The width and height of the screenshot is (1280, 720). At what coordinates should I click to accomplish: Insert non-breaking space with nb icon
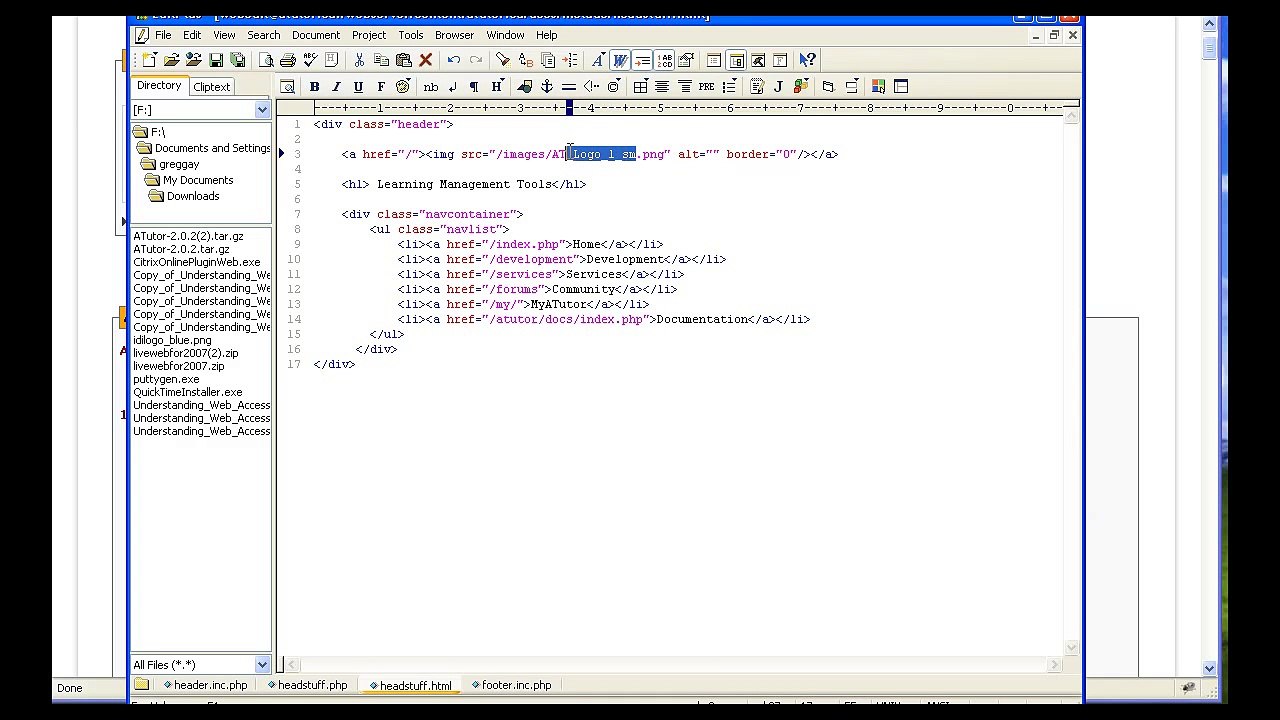pos(431,87)
